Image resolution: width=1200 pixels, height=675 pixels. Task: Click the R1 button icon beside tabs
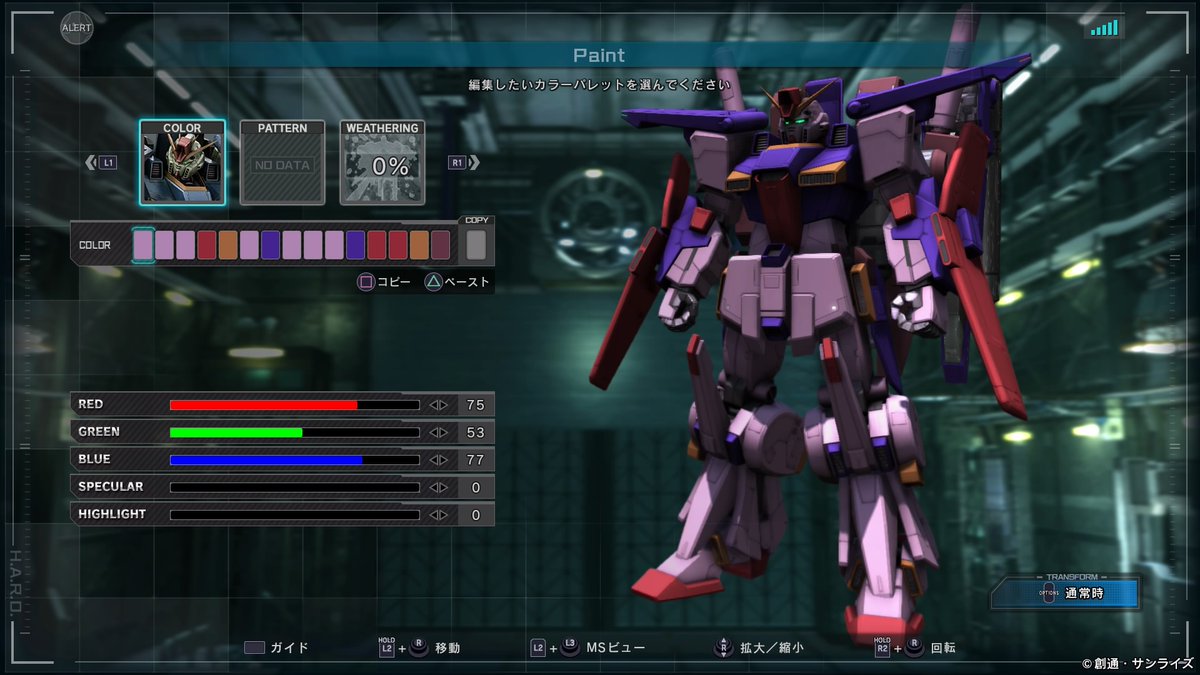[457, 162]
